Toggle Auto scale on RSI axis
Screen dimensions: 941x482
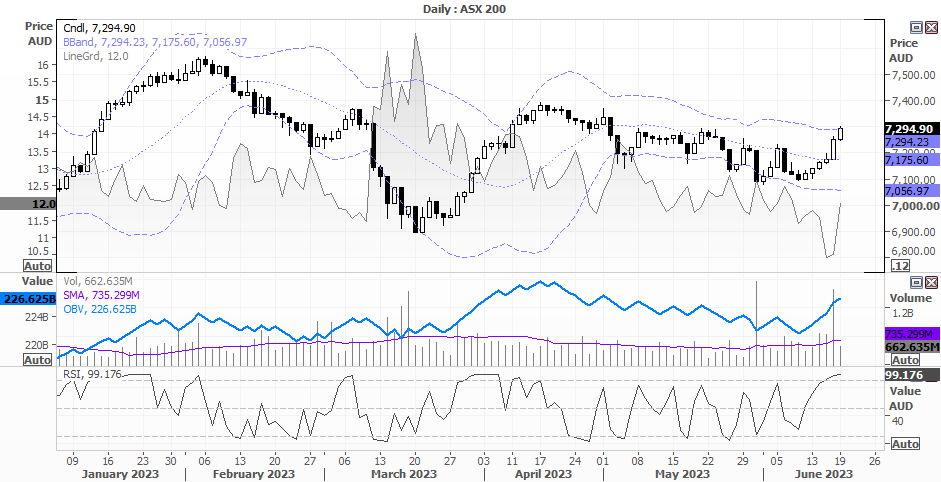(906, 444)
